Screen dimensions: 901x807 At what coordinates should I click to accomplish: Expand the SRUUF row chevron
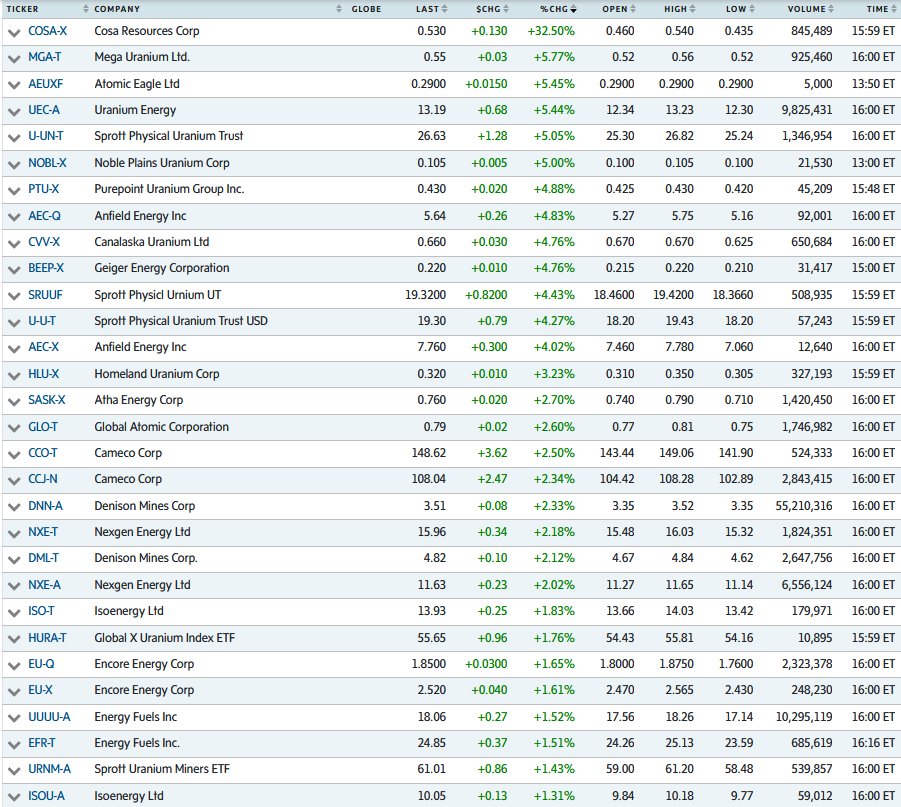pyautogui.click(x=14, y=297)
